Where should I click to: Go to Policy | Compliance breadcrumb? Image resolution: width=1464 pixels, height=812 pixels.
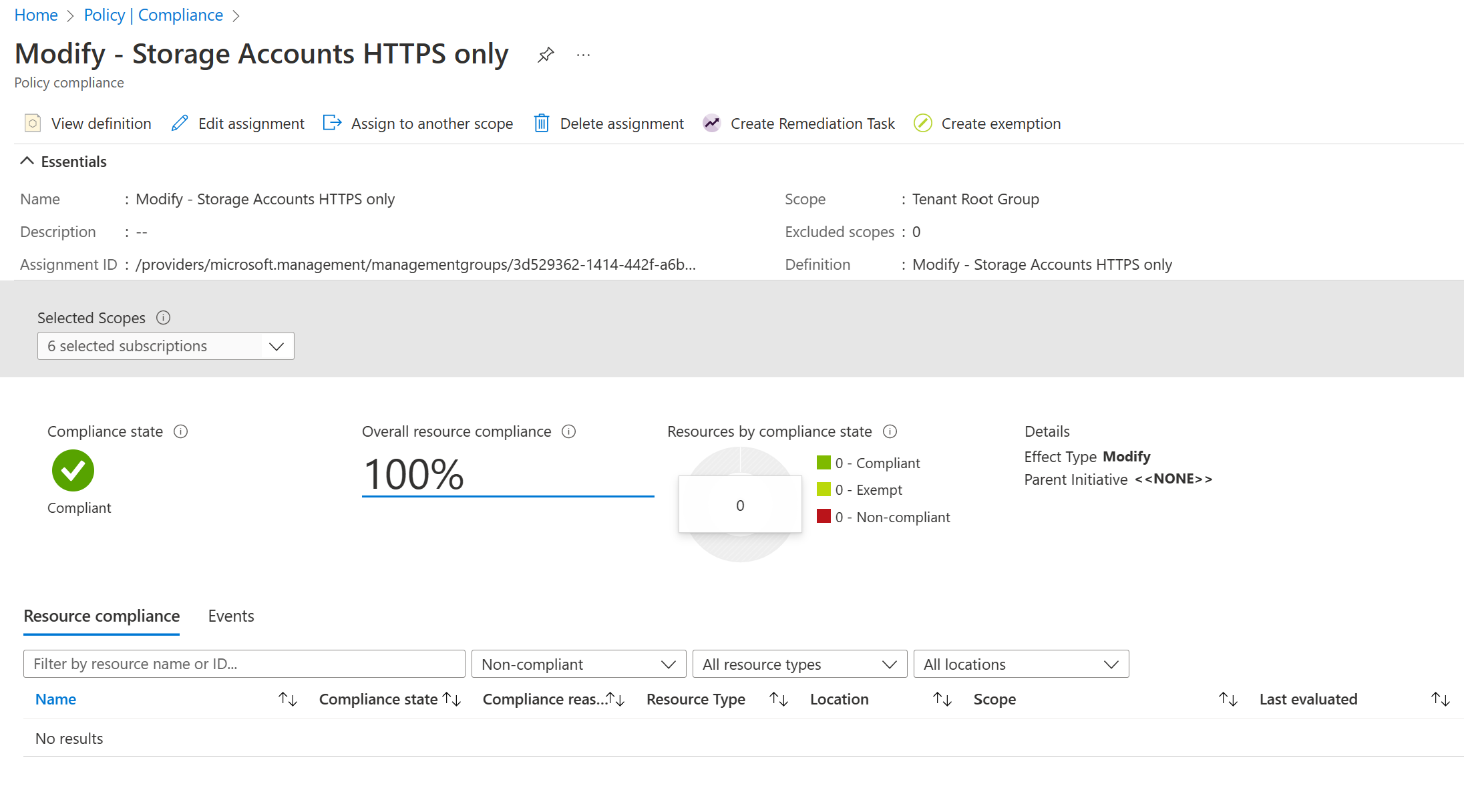point(154,15)
